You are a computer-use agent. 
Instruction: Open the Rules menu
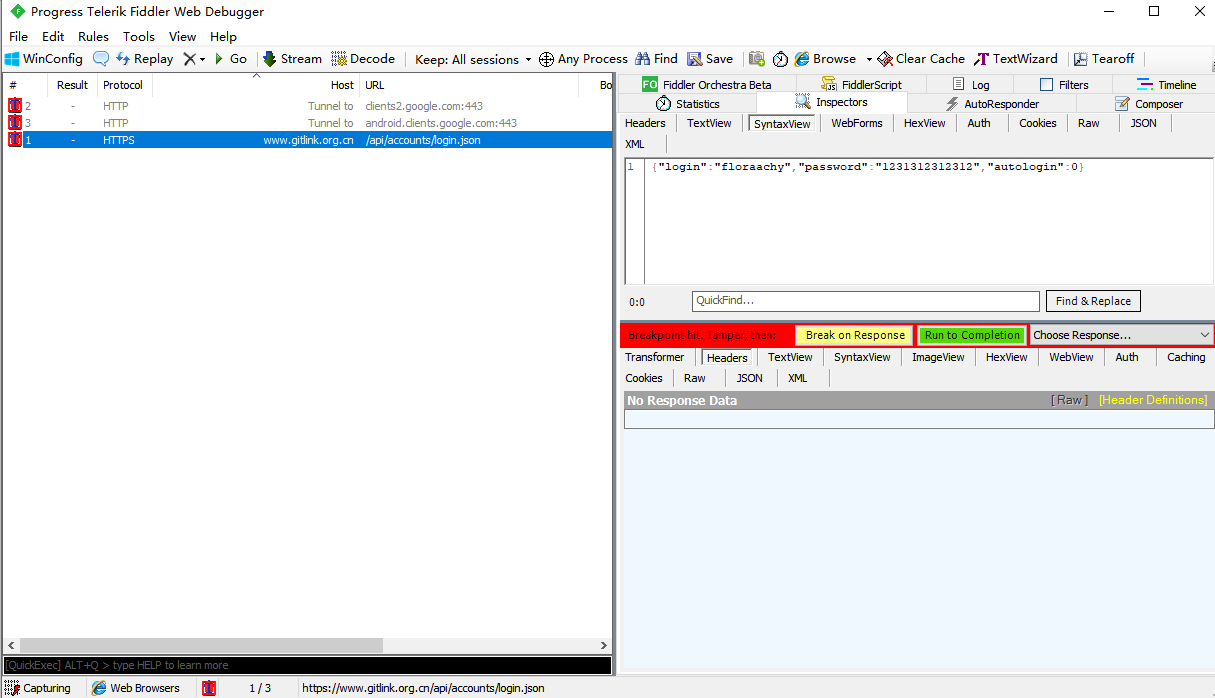click(x=94, y=36)
